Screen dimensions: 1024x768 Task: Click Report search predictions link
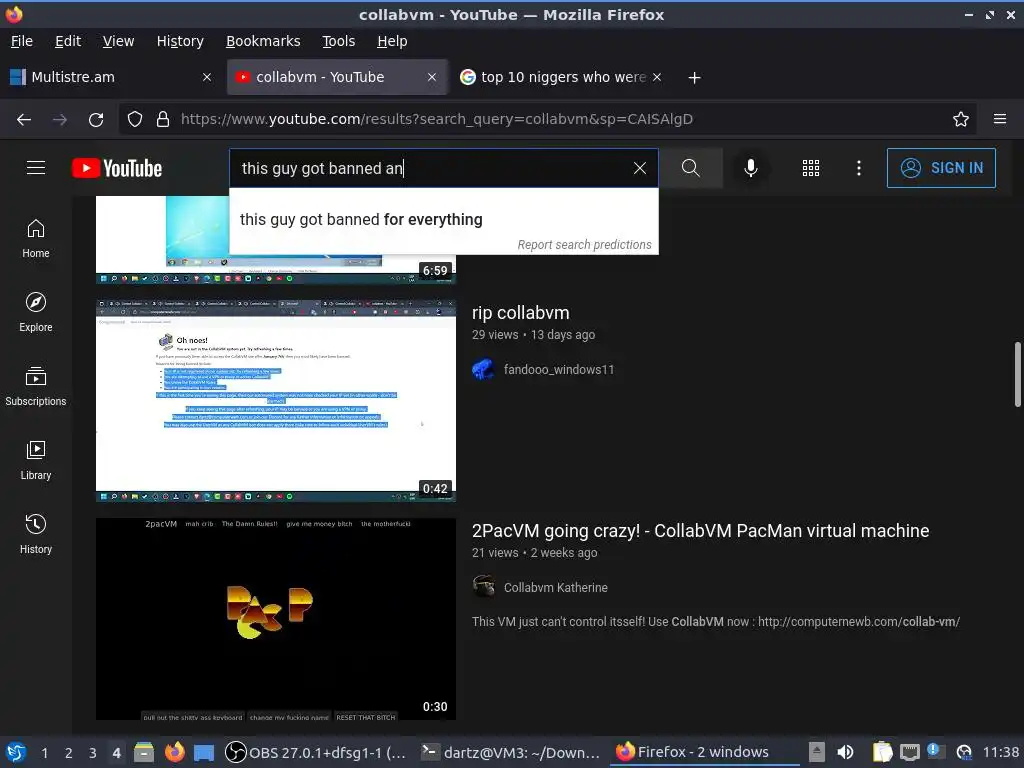point(584,244)
